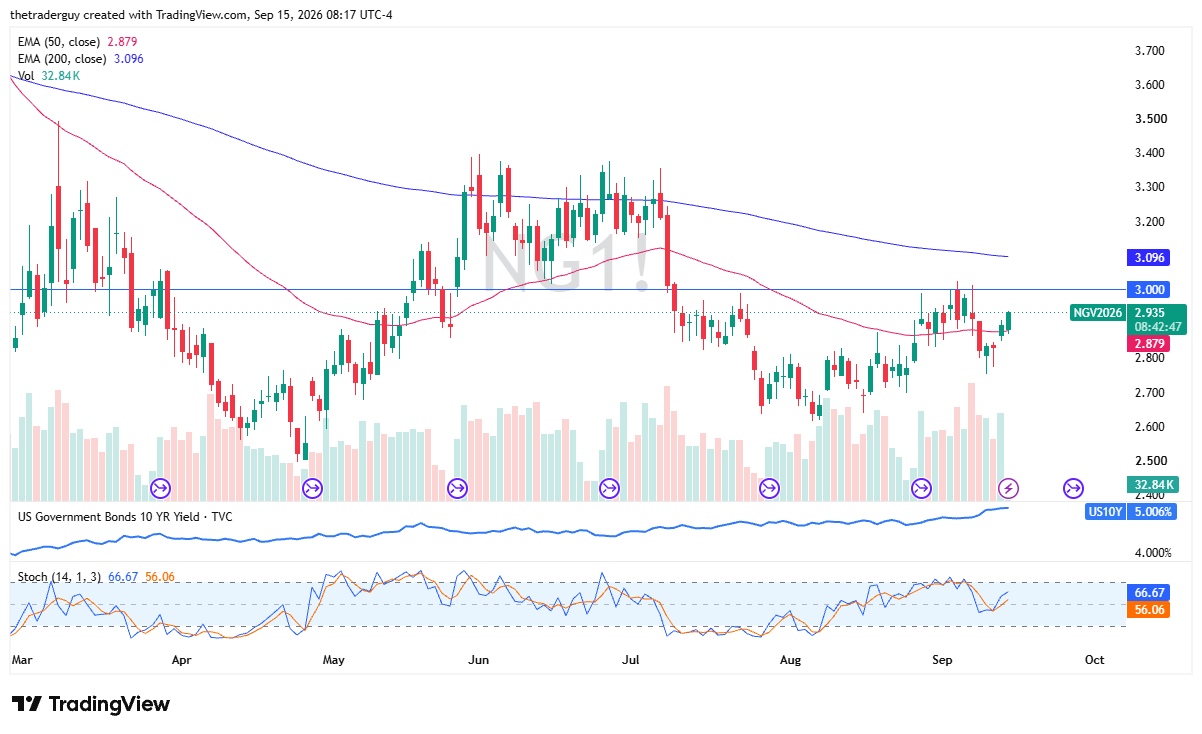The height and width of the screenshot is (734, 1202).
Task: Click the EMA 50 value 2.879 in legend
Action: point(120,42)
